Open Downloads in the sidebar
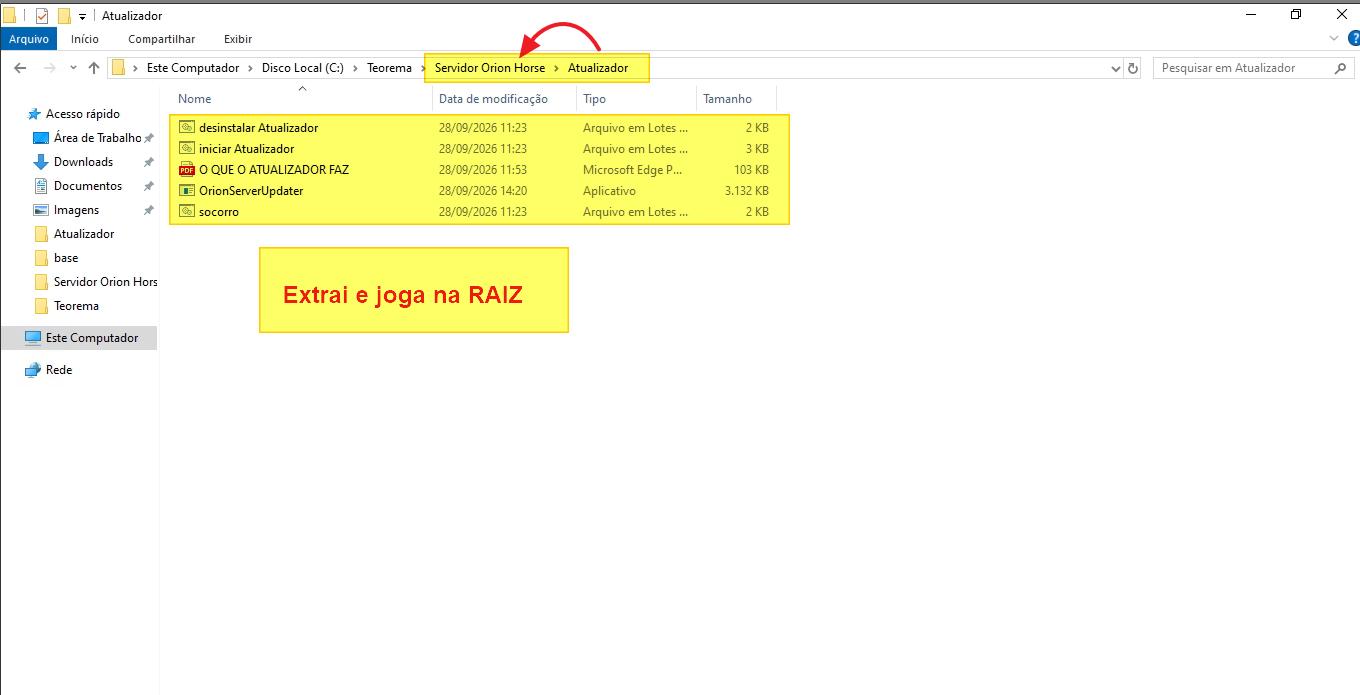Viewport: 1360px width, 695px height. pyautogui.click(x=83, y=162)
